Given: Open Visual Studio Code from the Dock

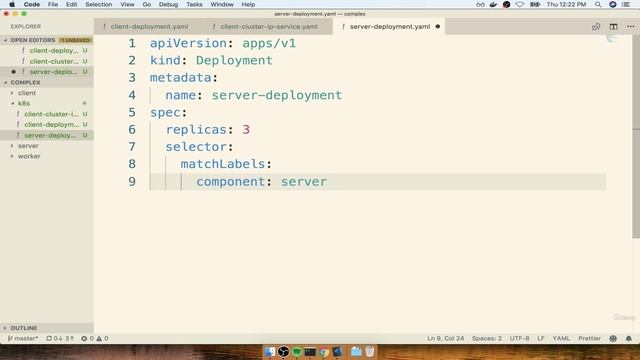Looking at the screenshot, I should 337,351.
